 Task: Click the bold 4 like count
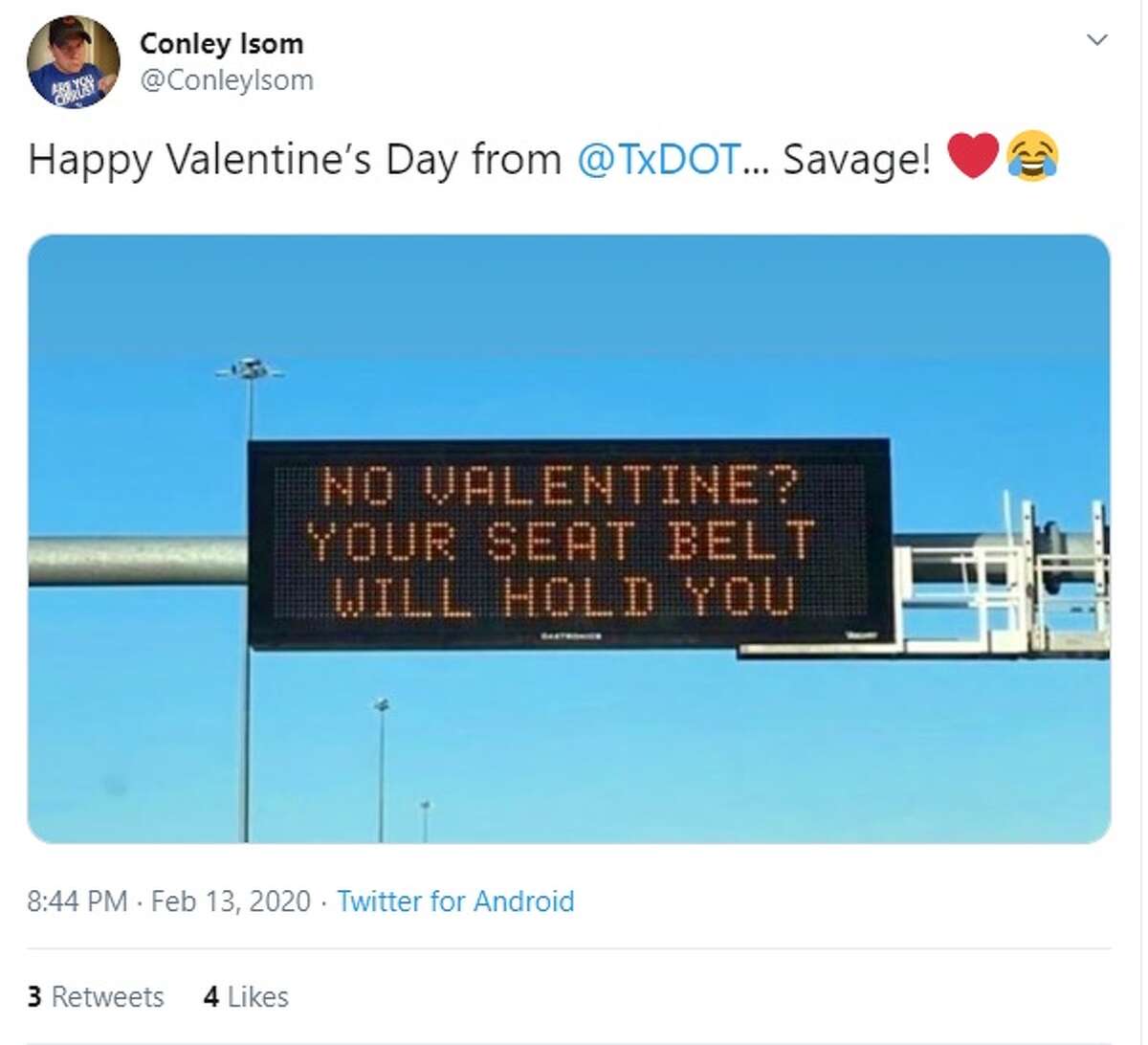pos(210,996)
